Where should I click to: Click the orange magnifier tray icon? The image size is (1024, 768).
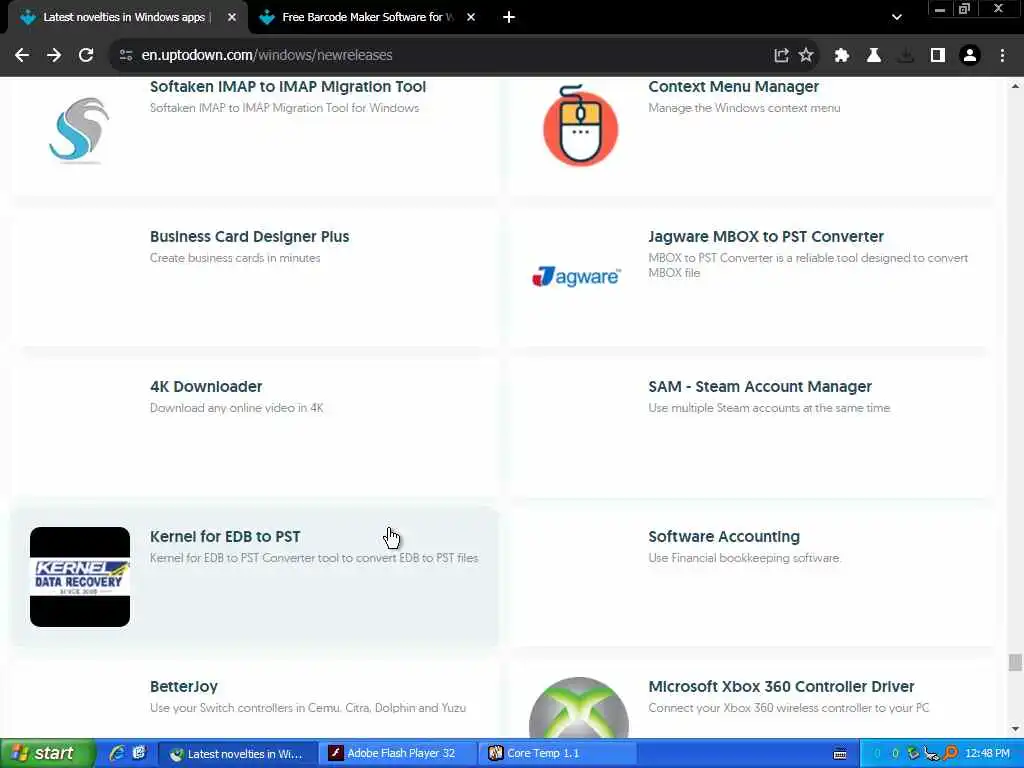pos(952,754)
